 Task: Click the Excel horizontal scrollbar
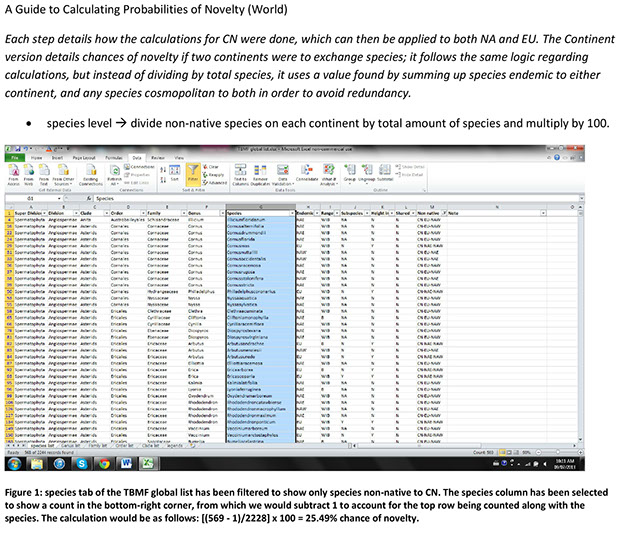click(x=462, y=446)
